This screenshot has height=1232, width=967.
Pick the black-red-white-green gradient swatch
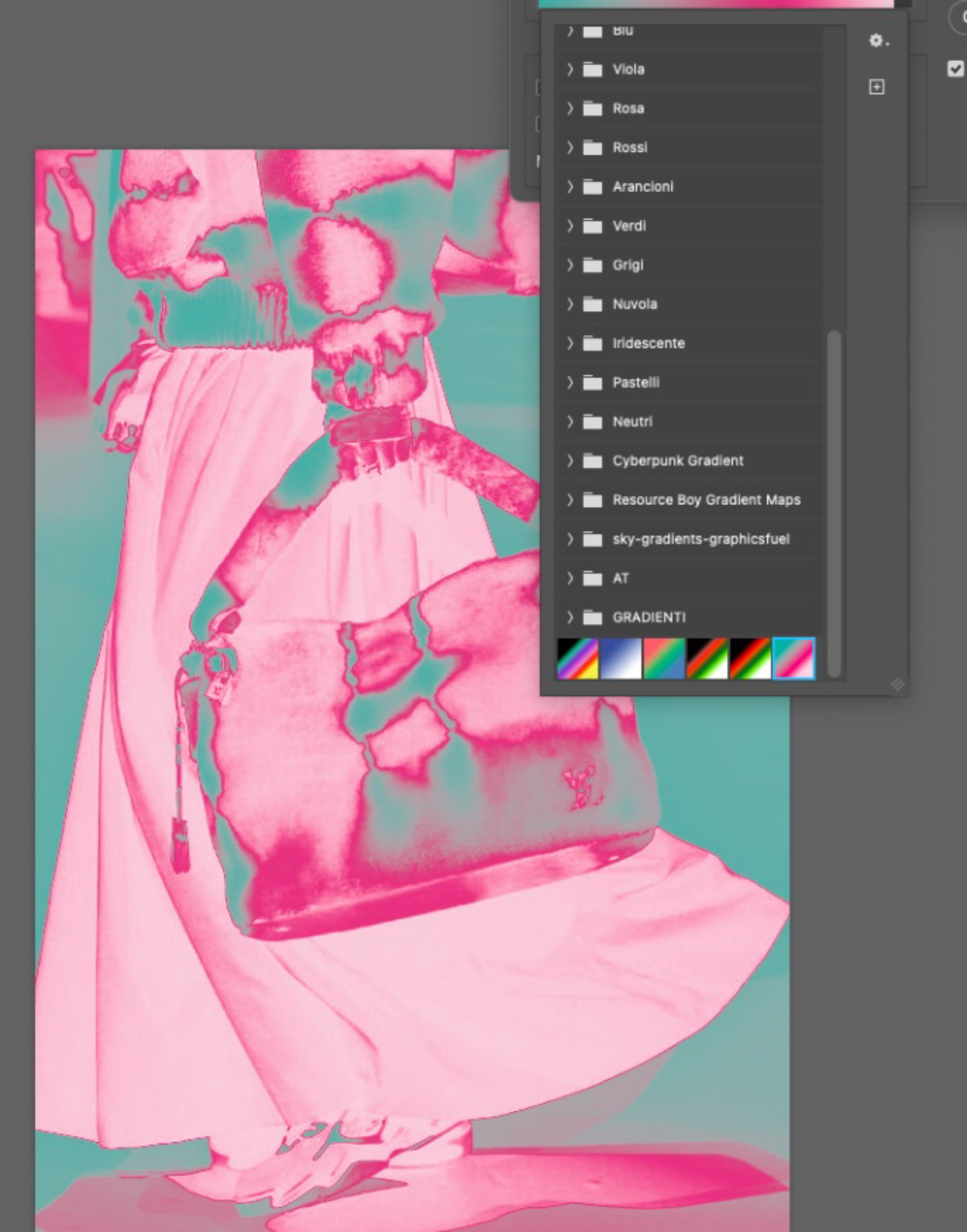[750, 658]
